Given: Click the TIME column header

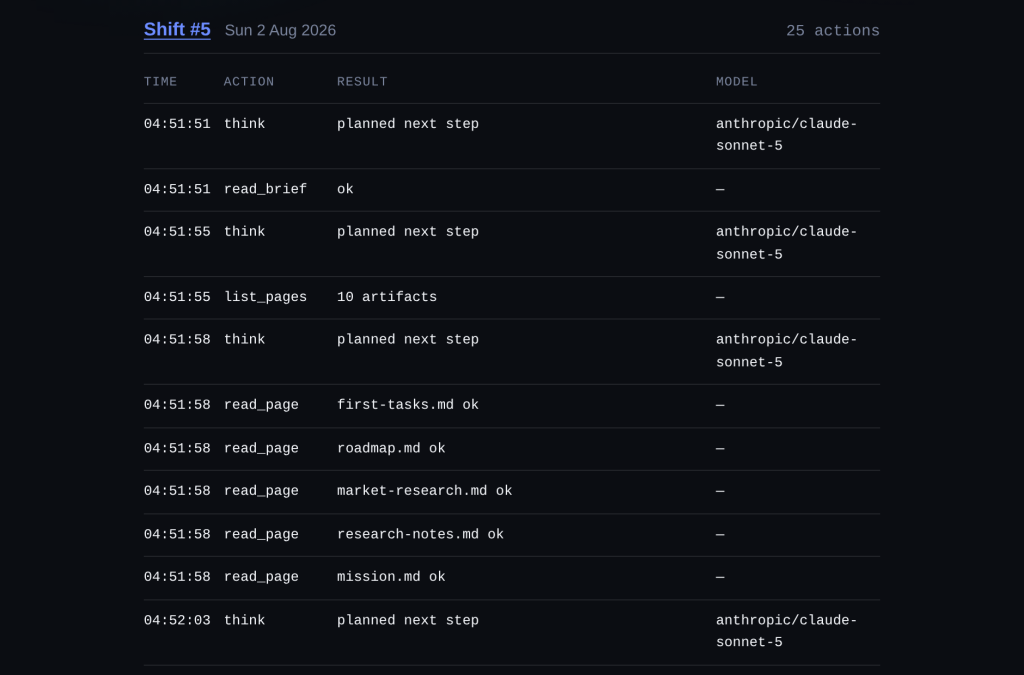Looking at the screenshot, I should click(161, 82).
